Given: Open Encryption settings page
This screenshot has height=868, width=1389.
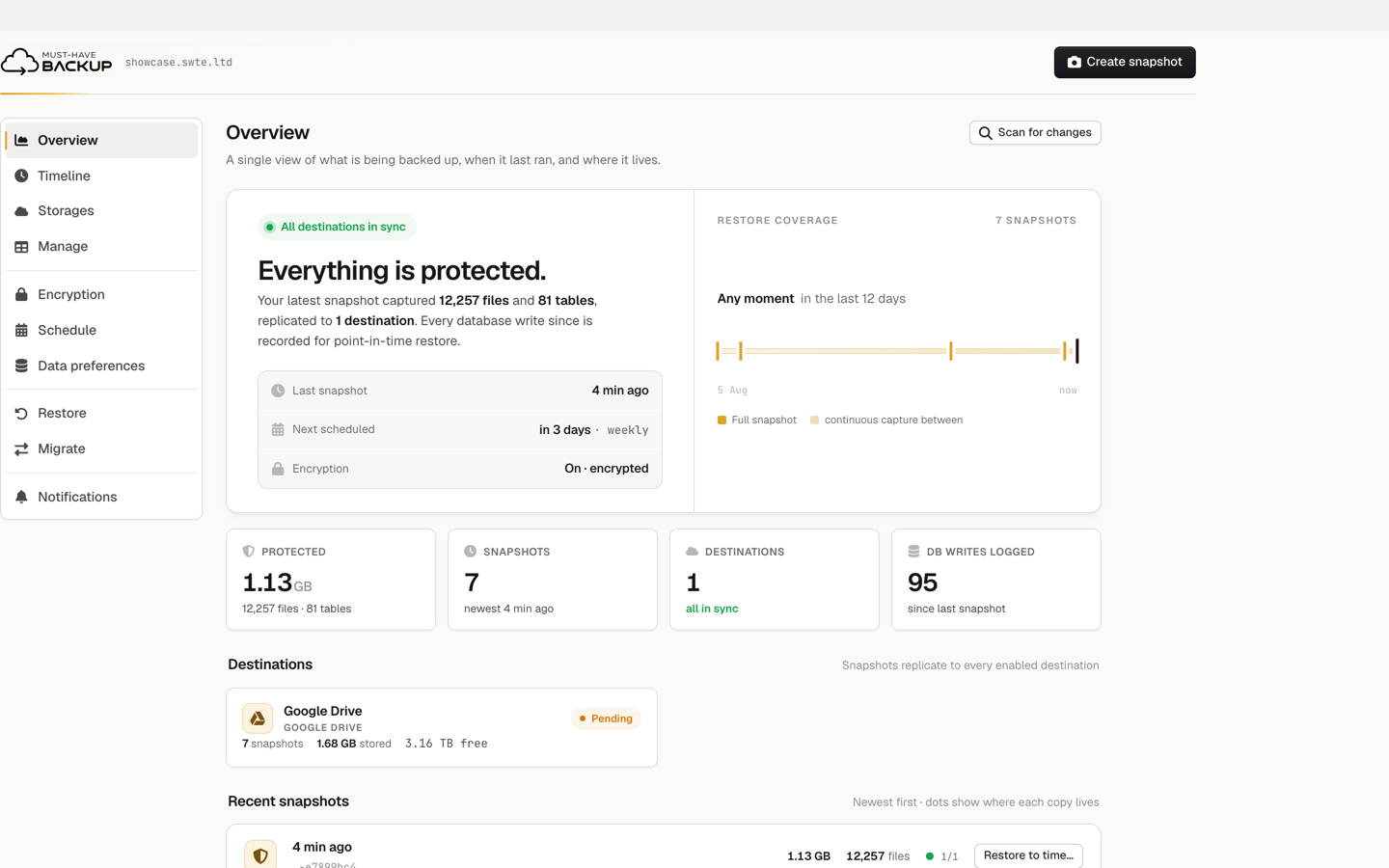Looking at the screenshot, I should [x=101, y=294].
